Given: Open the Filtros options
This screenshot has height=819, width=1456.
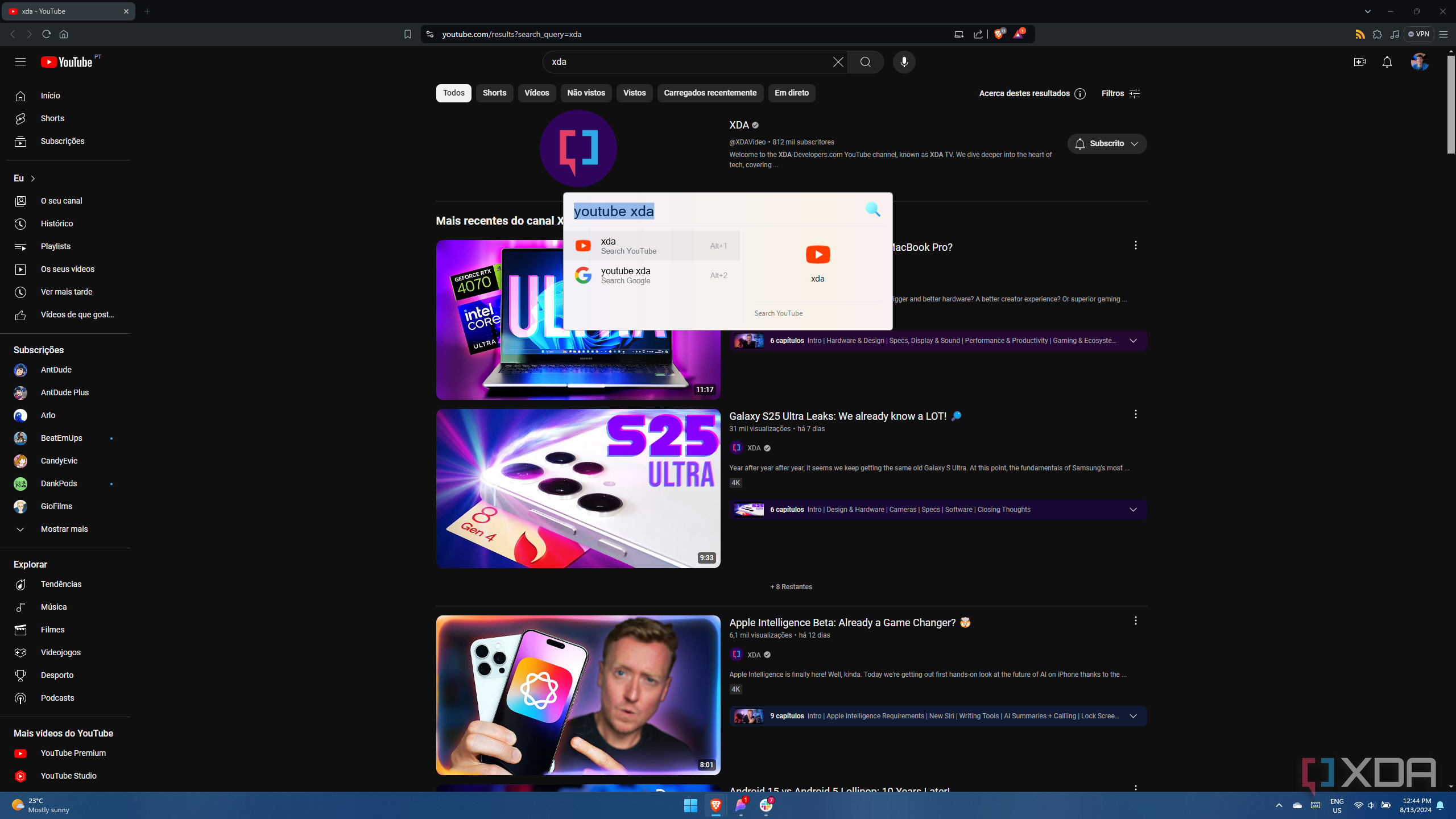Looking at the screenshot, I should pyautogui.click(x=1120, y=93).
